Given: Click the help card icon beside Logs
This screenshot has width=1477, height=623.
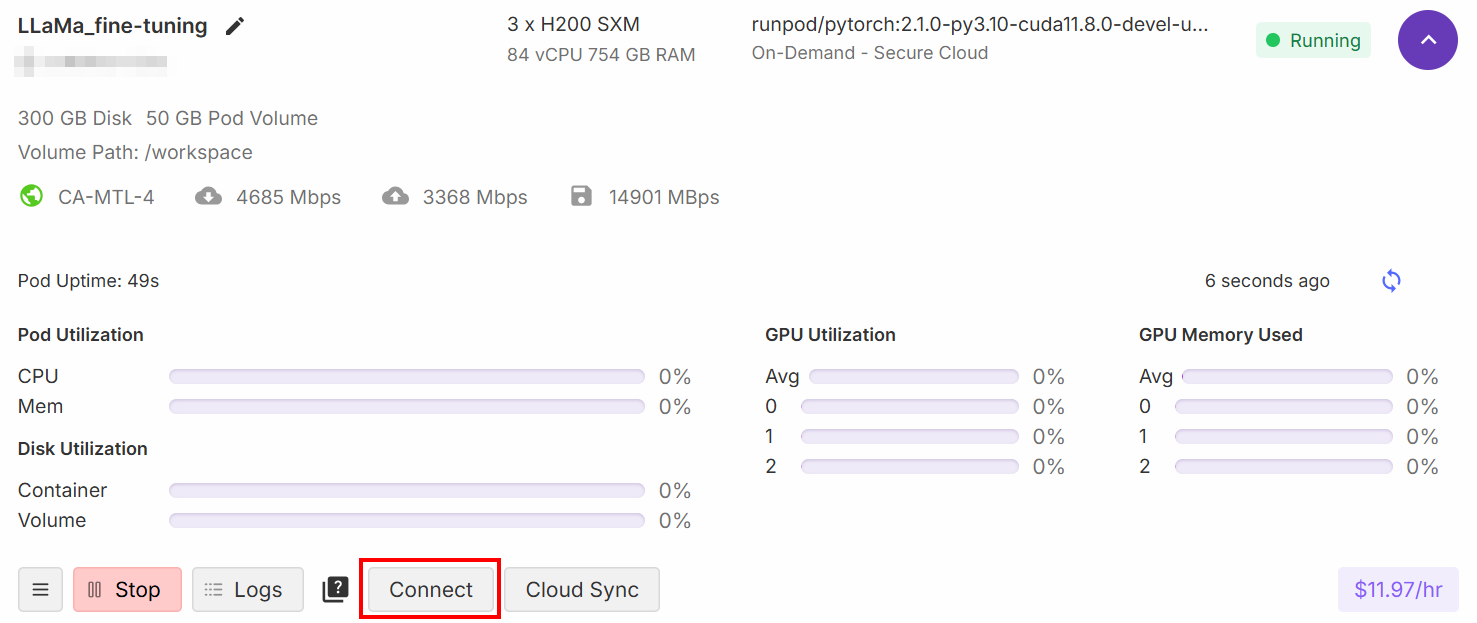Looking at the screenshot, I should point(335,589).
